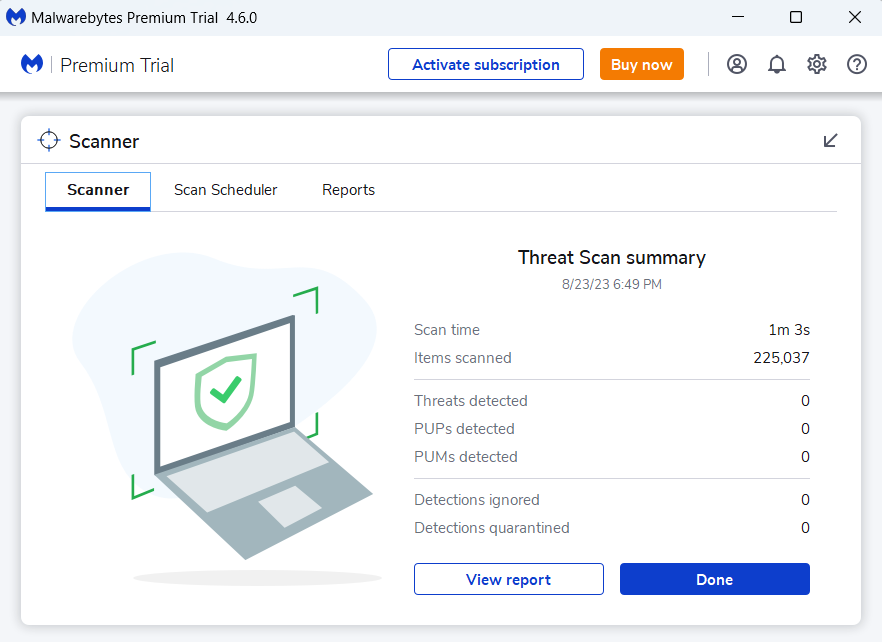Click the Scan time value 1m 3s
Image resolution: width=882 pixels, height=642 pixels.
pyautogui.click(x=789, y=330)
